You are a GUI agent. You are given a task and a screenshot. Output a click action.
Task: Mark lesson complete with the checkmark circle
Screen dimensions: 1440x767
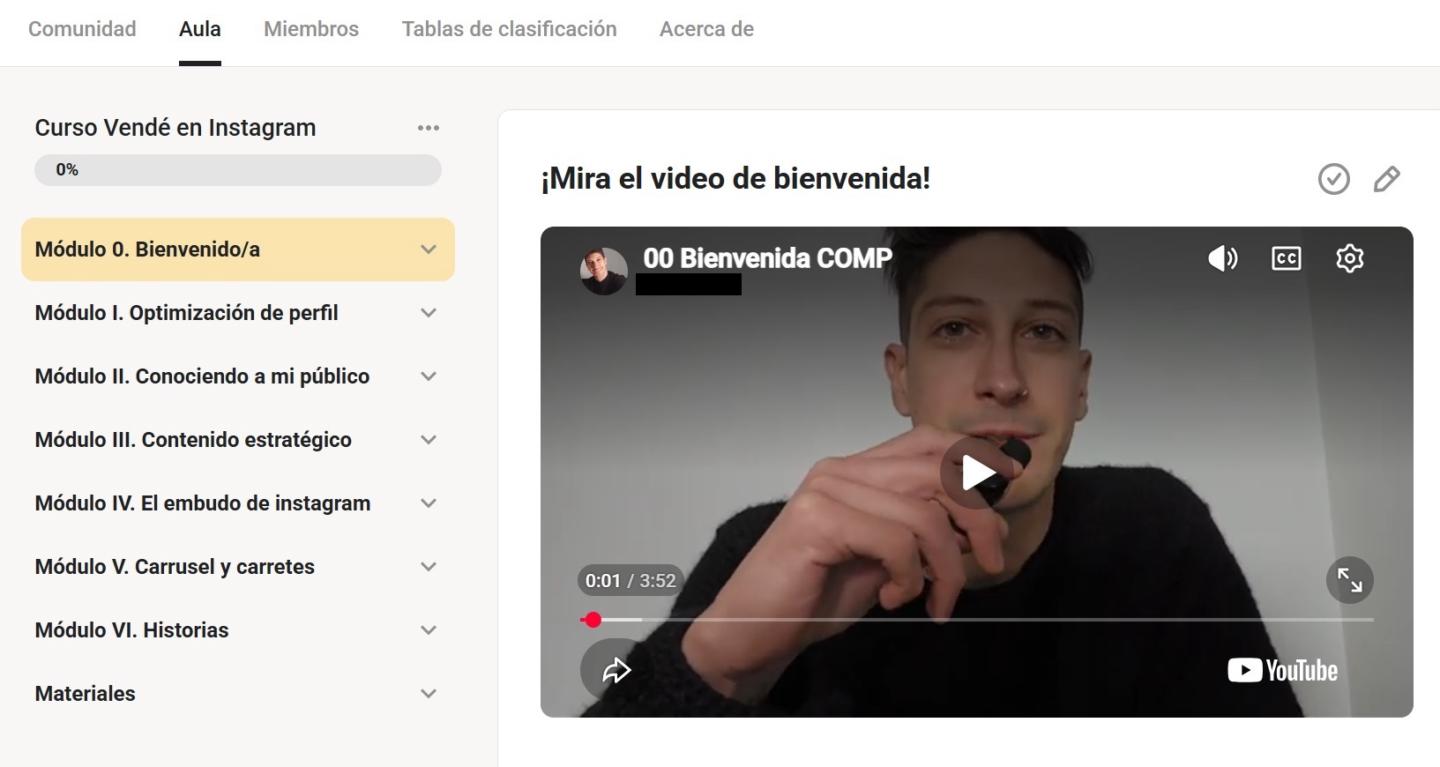click(1334, 179)
